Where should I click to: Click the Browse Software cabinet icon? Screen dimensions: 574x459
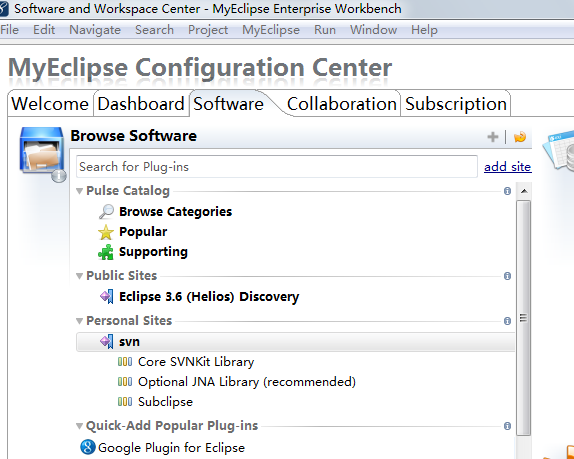click(x=43, y=154)
